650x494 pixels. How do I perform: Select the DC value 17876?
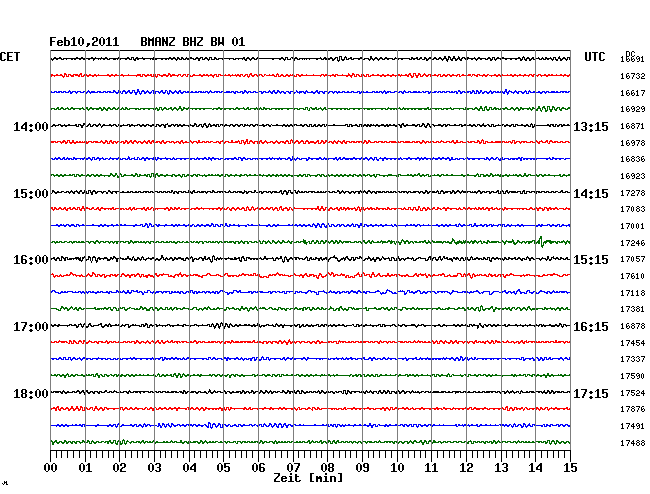633,409
